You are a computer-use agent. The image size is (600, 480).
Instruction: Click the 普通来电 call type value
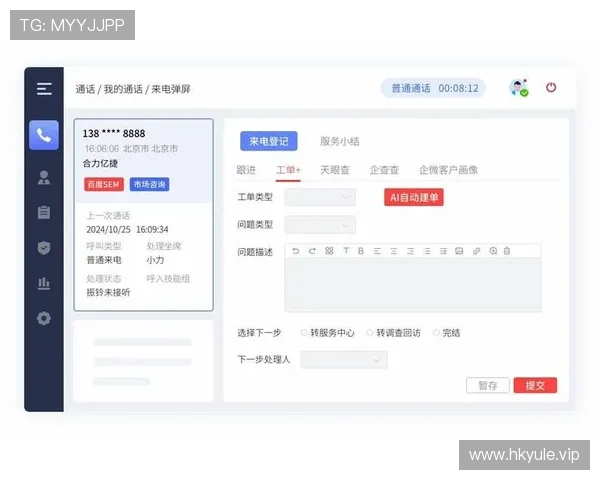[x=104, y=260]
